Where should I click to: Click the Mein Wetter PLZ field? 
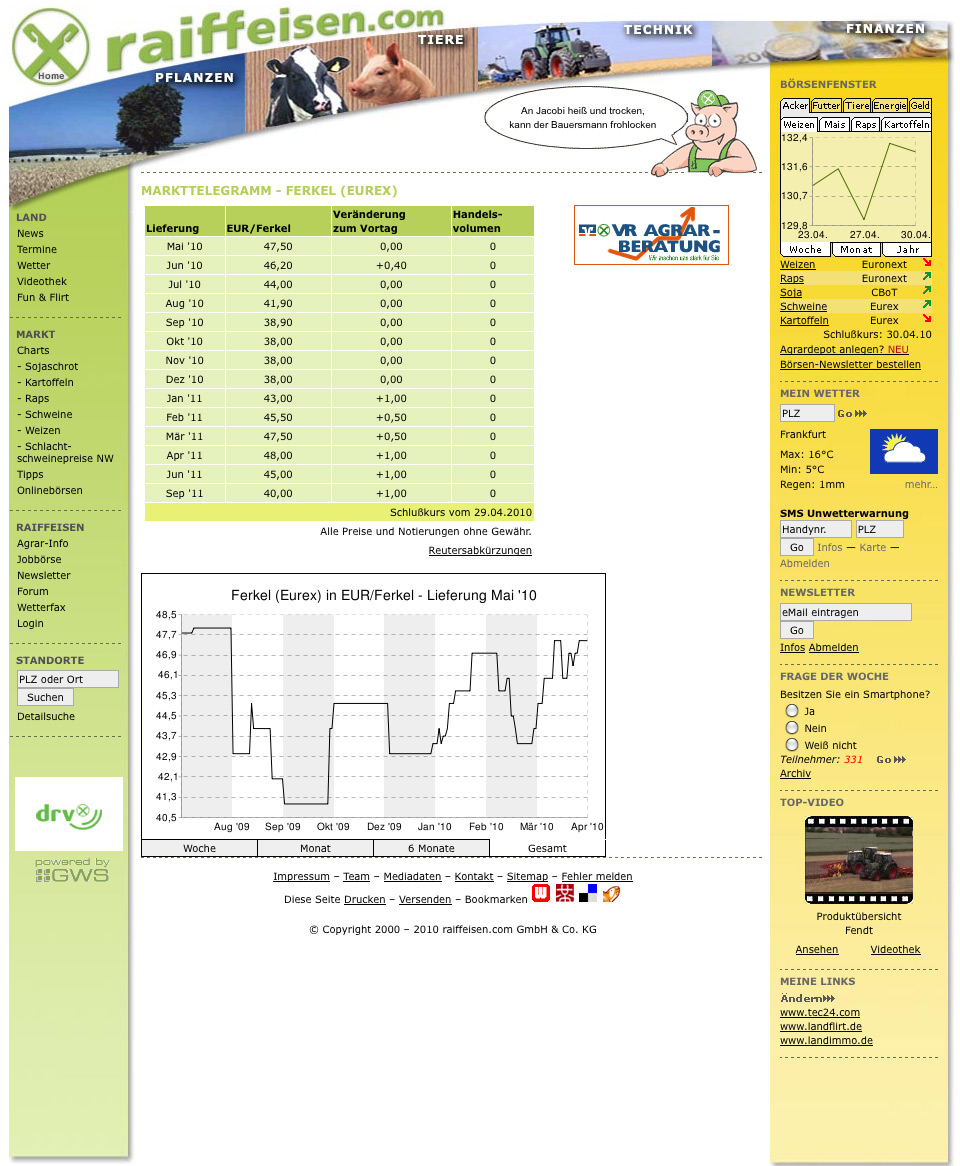[x=807, y=413]
